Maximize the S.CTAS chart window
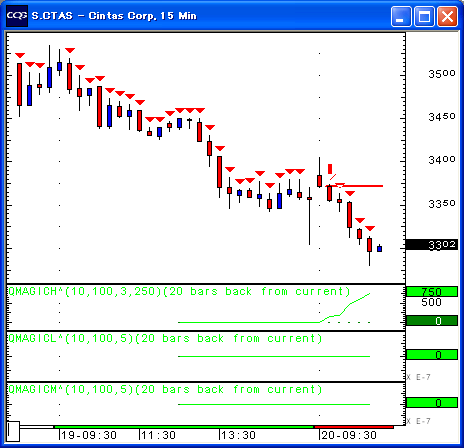Viewport: 464px width, 448px height. (x=424, y=16)
